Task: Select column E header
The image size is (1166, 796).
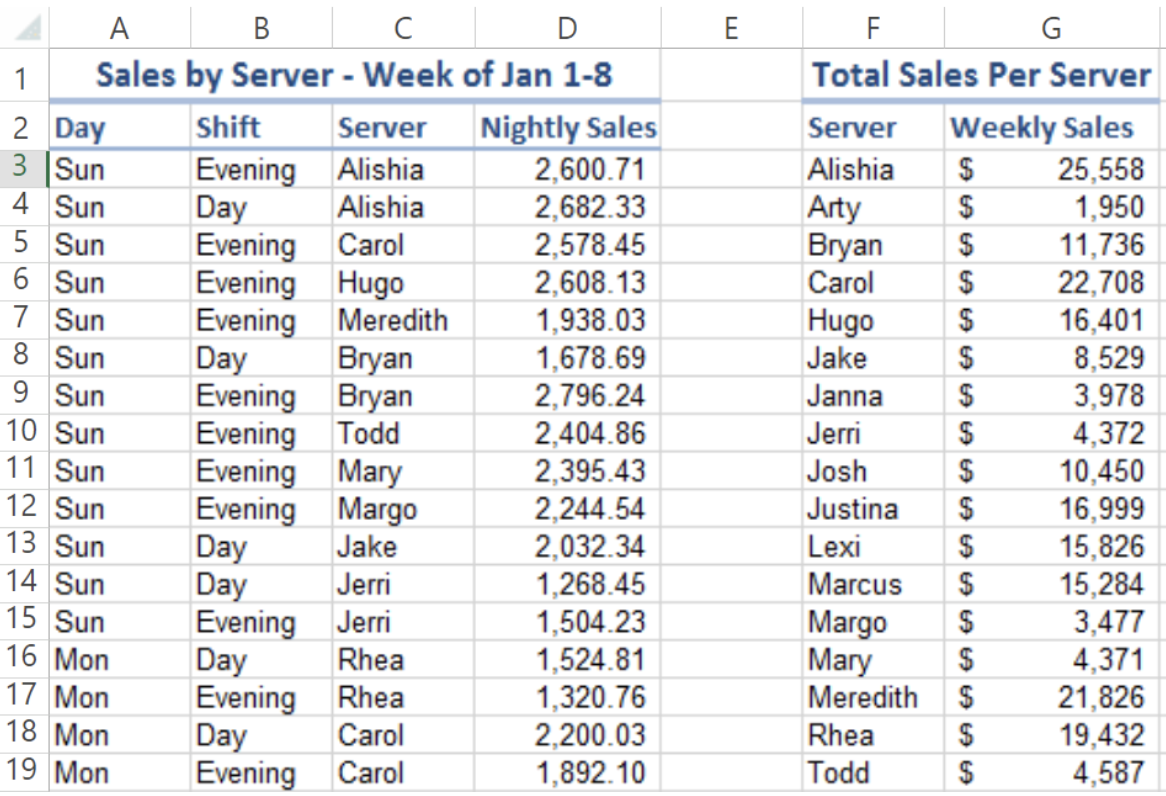Action: 732,28
